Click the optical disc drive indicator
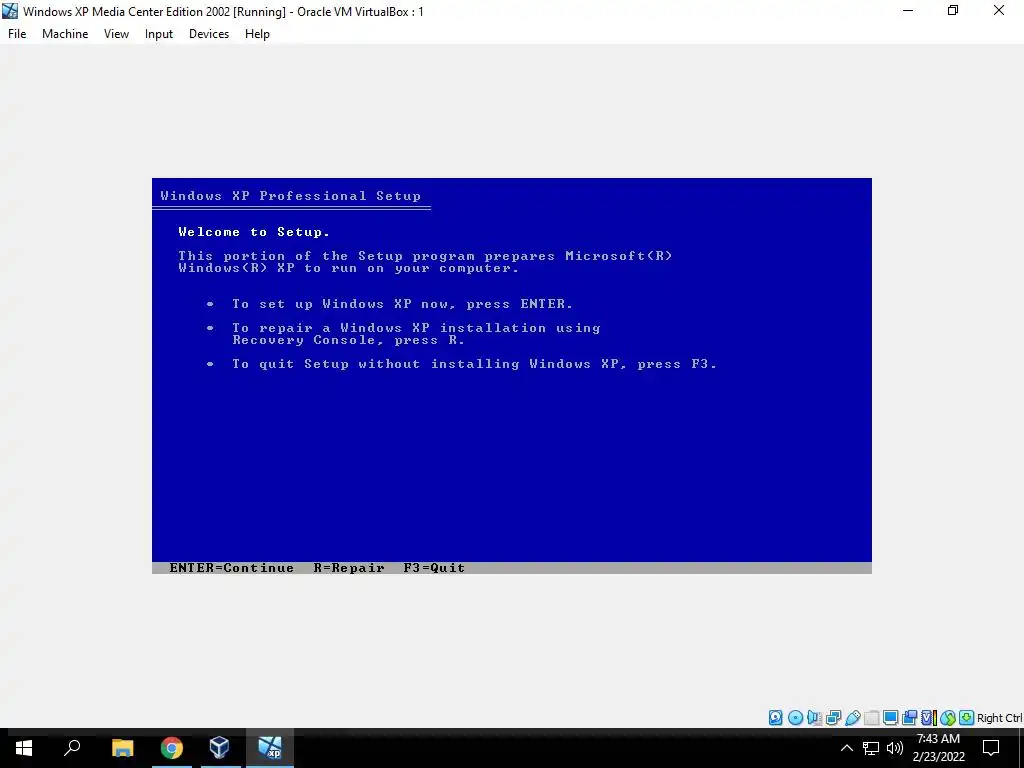The height and width of the screenshot is (768, 1024). (795, 718)
